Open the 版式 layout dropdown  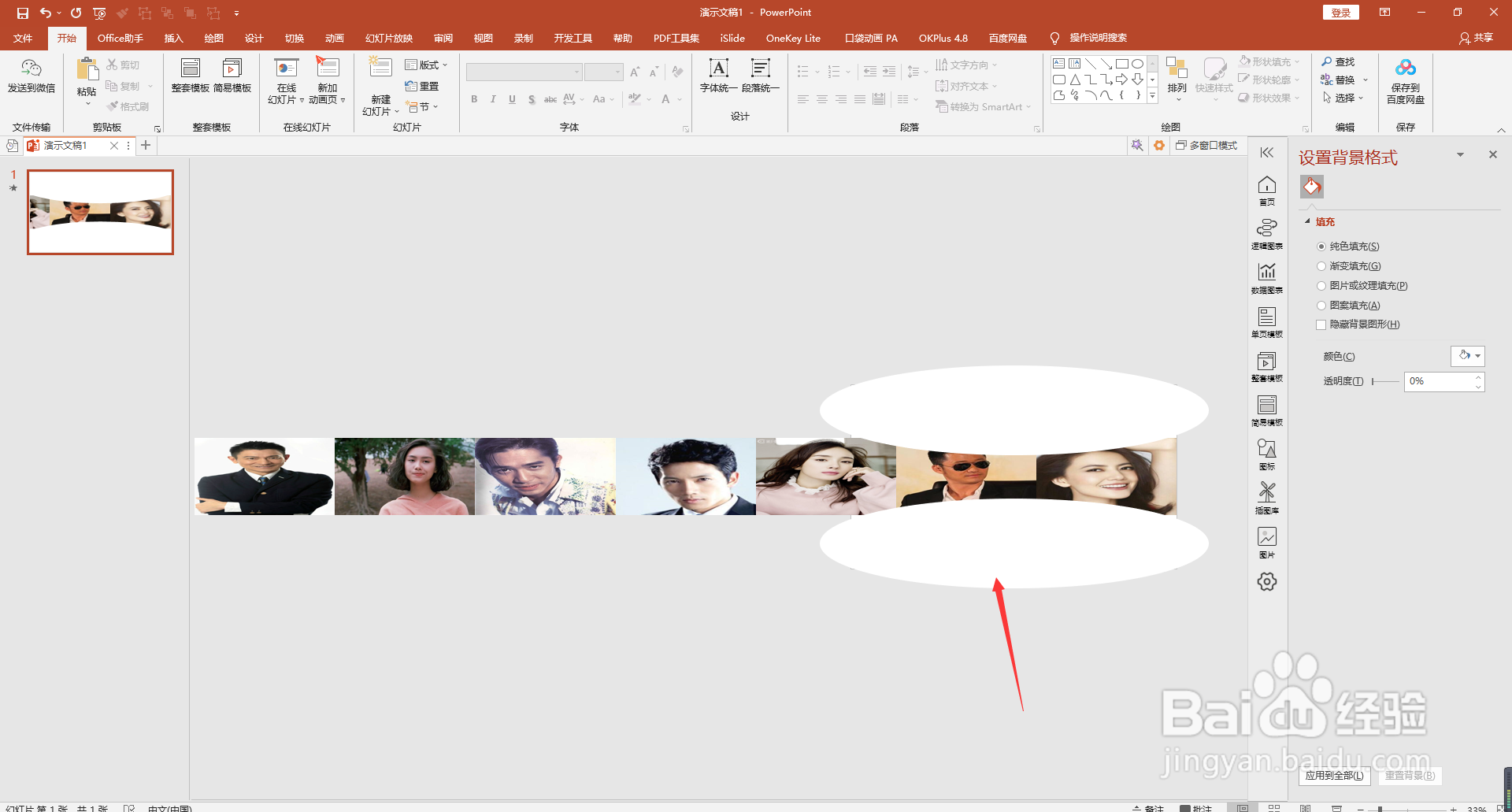[x=426, y=65]
